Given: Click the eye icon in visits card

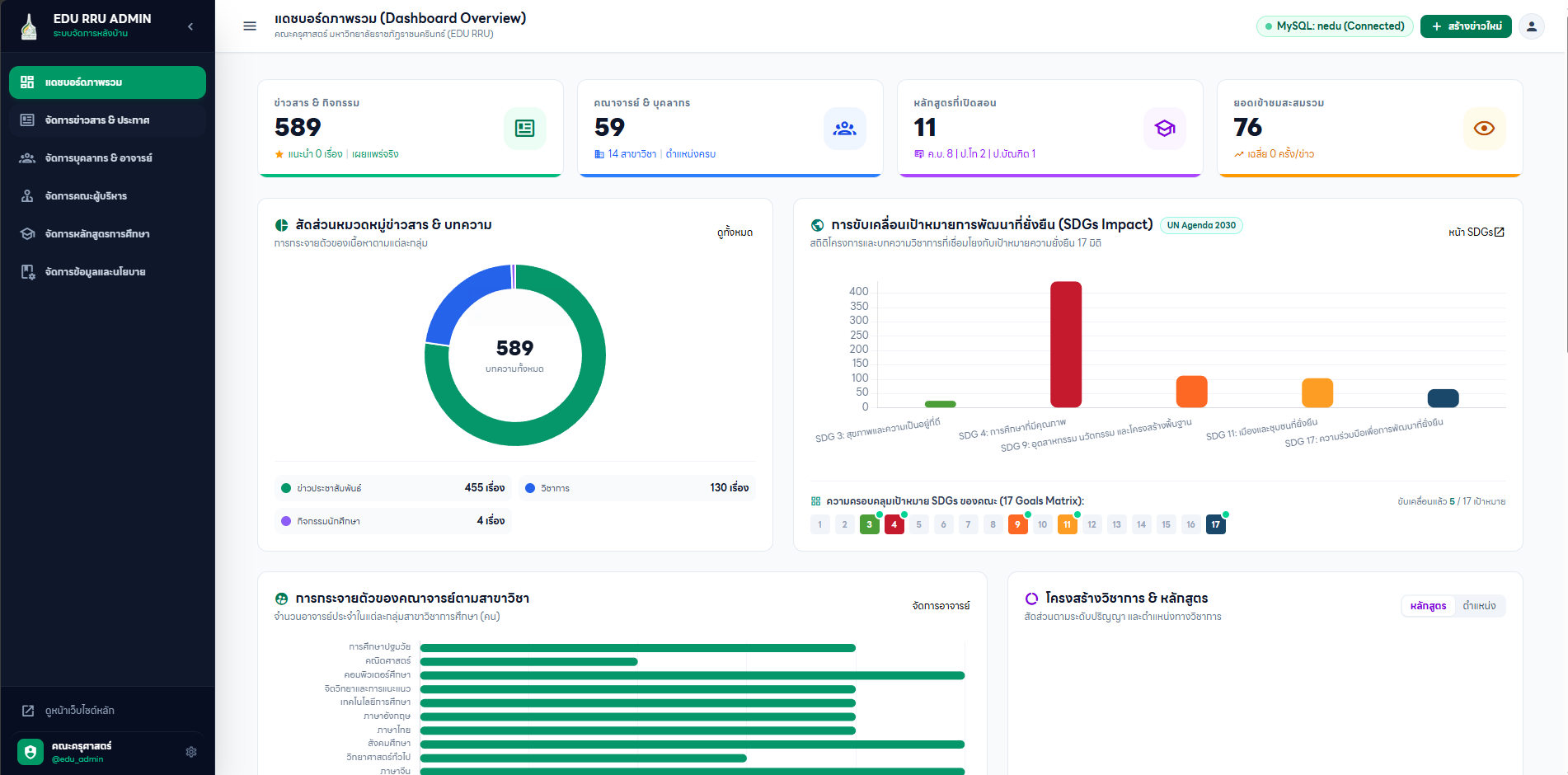Looking at the screenshot, I should tap(1485, 129).
